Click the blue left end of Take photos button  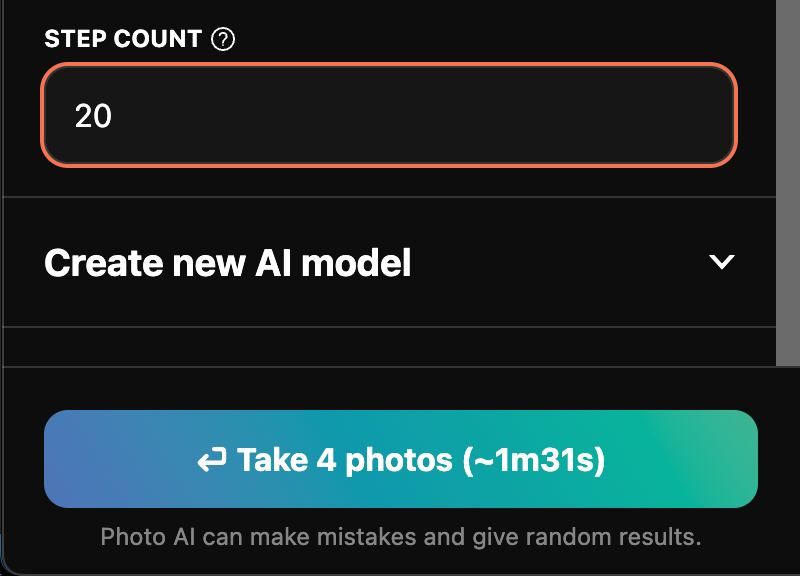tap(77, 459)
